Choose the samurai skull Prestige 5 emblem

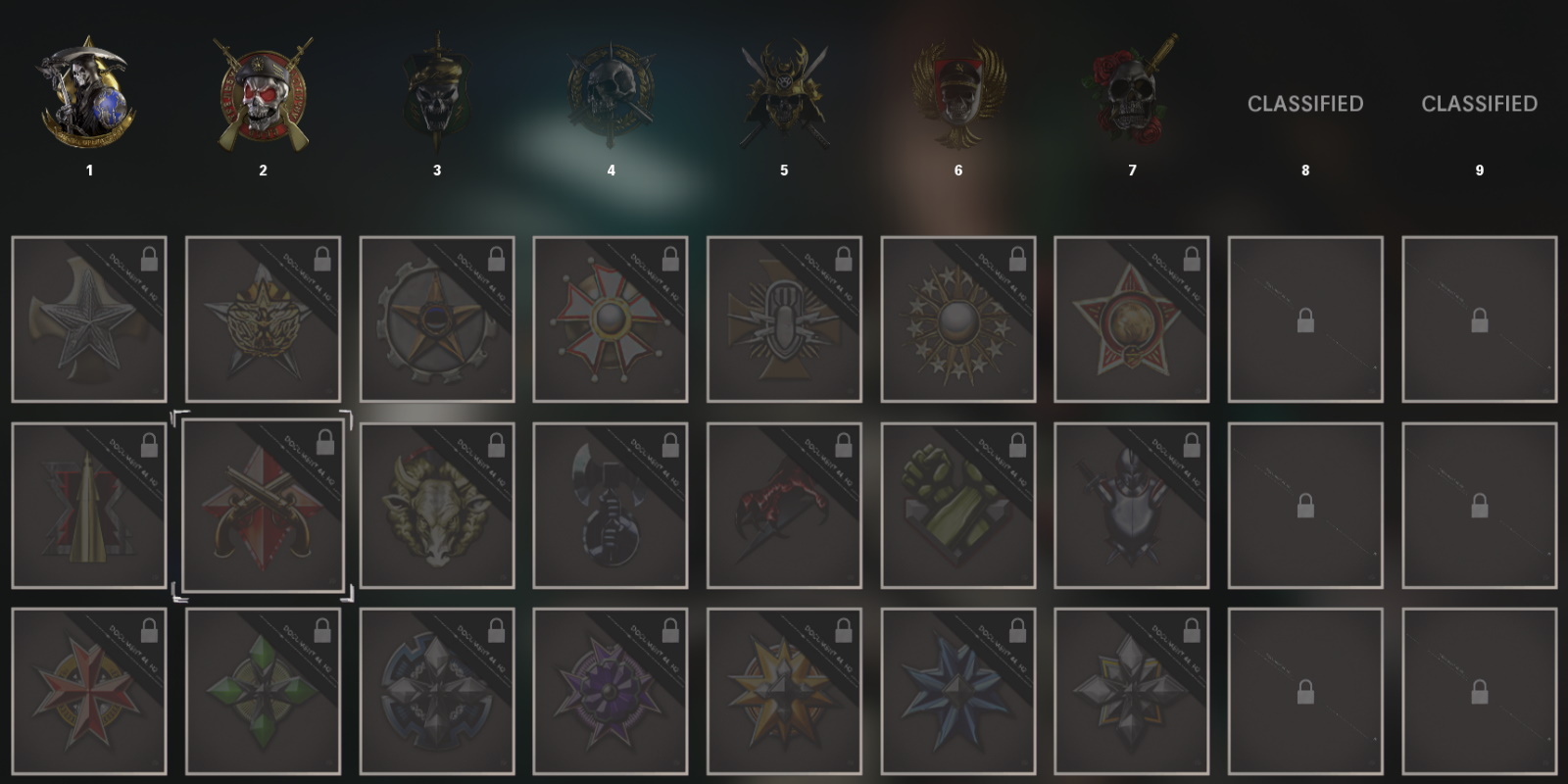[x=784, y=95]
